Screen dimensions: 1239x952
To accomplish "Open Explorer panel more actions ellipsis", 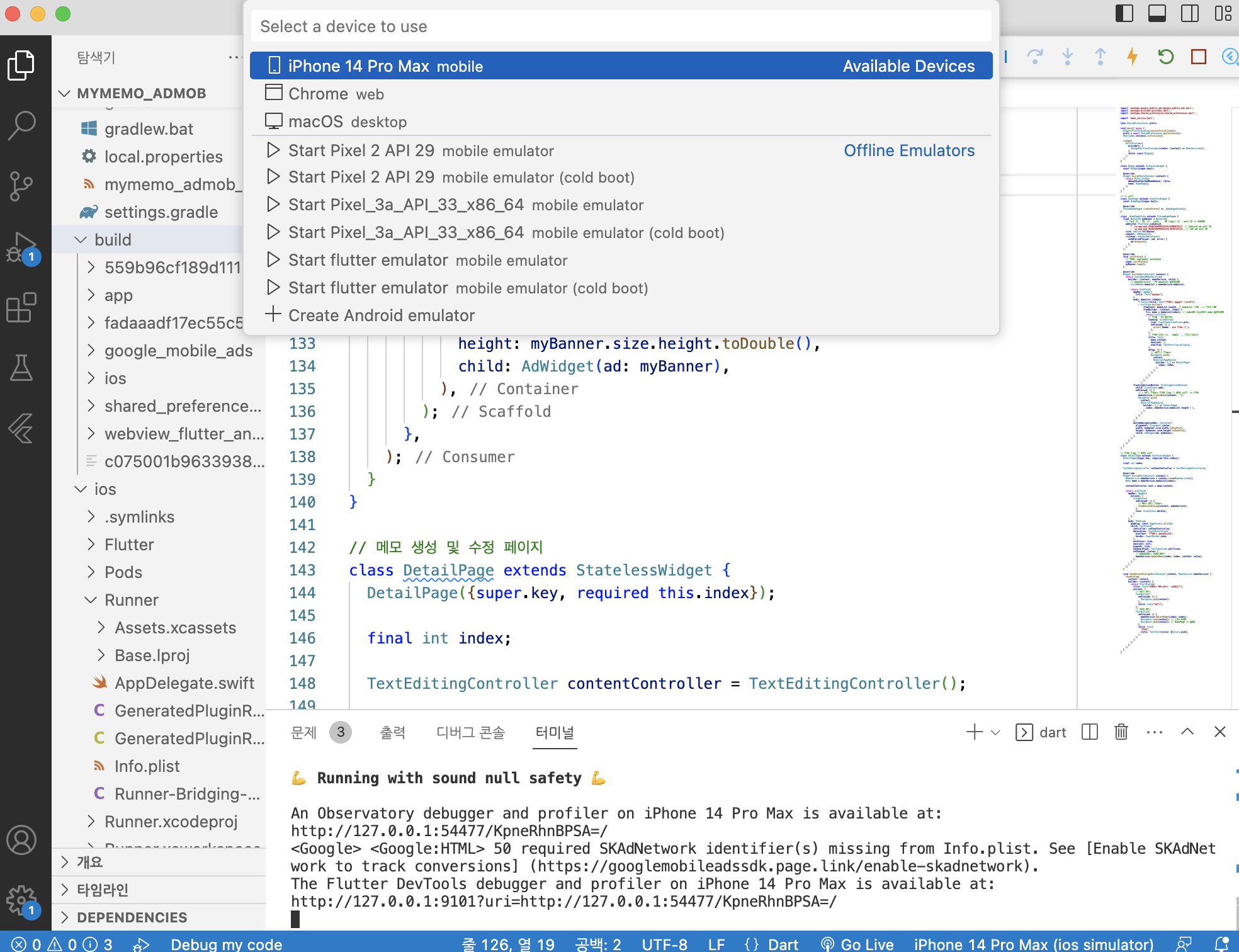I will click(x=235, y=57).
